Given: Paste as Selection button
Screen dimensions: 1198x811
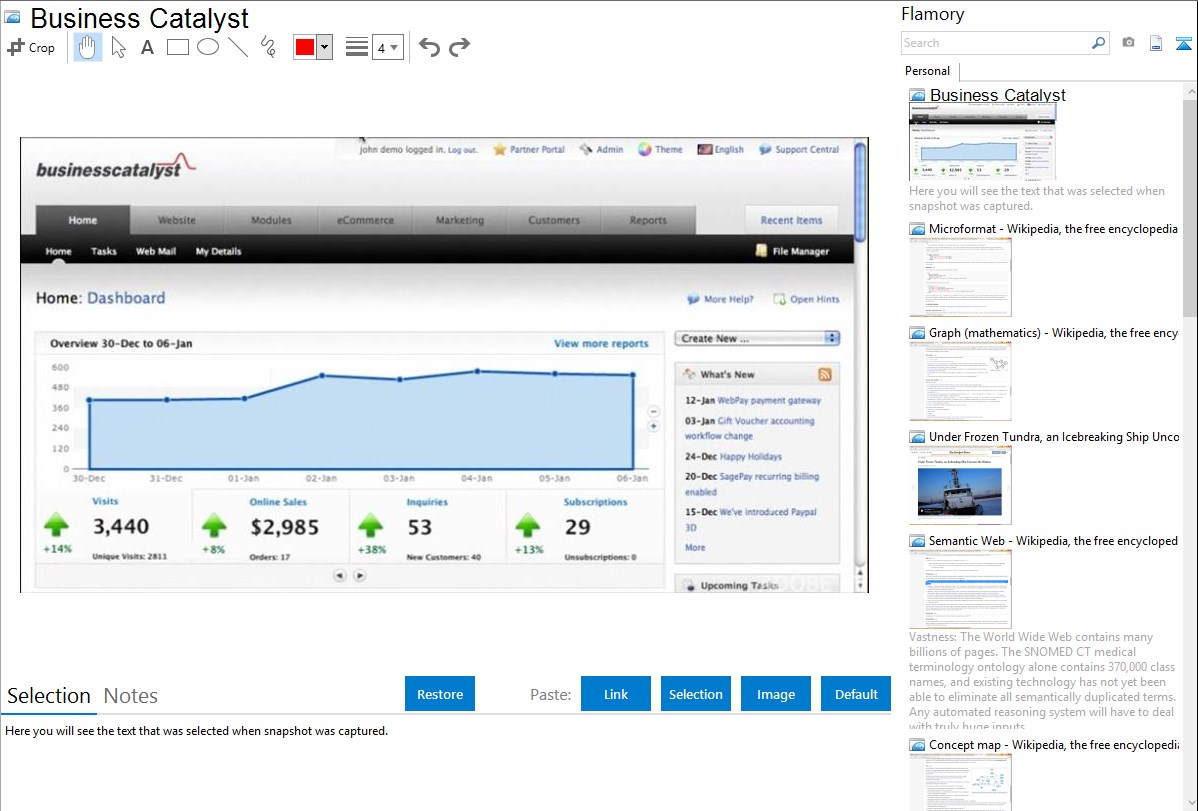Looking at the screenshot, I should point(695,694).
